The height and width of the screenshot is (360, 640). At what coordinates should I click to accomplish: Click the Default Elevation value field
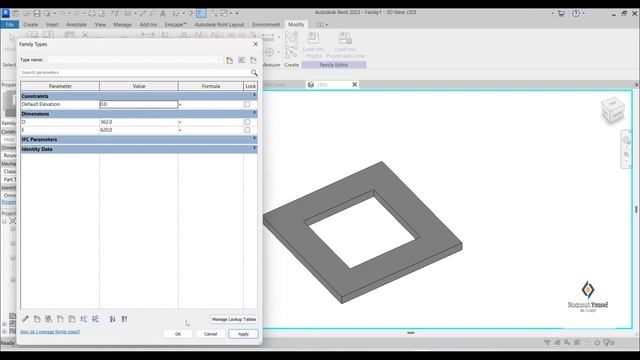(x=139, y=104)
